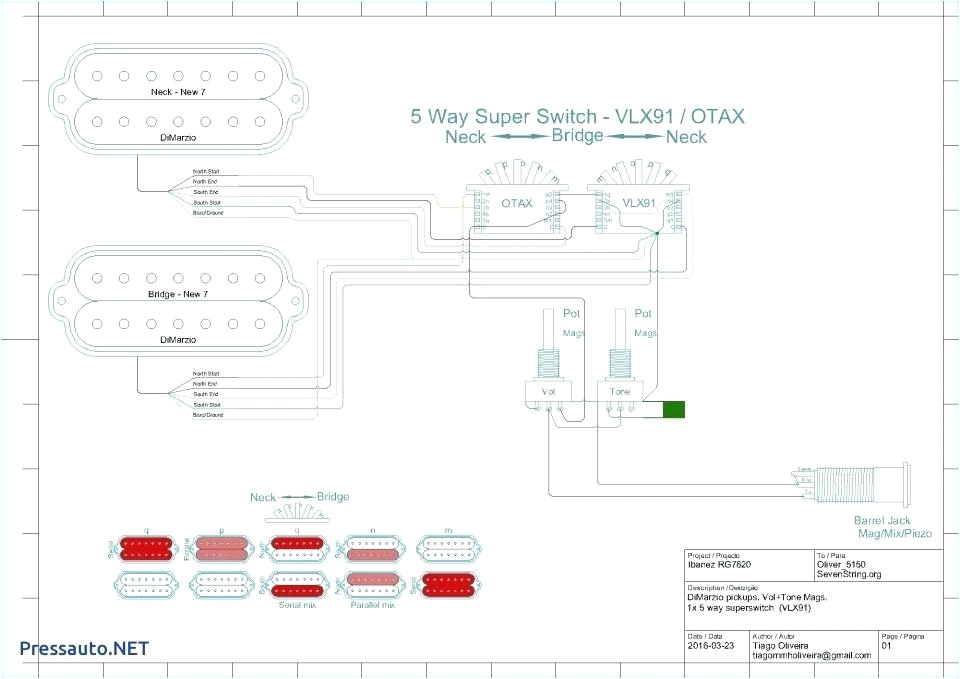Image resolution: width=960 pixels, height=679 pixels.
Task: Click the tiagommholiveira@gmail.com email link
Action: pyautogui.click(x=812, y=656)
